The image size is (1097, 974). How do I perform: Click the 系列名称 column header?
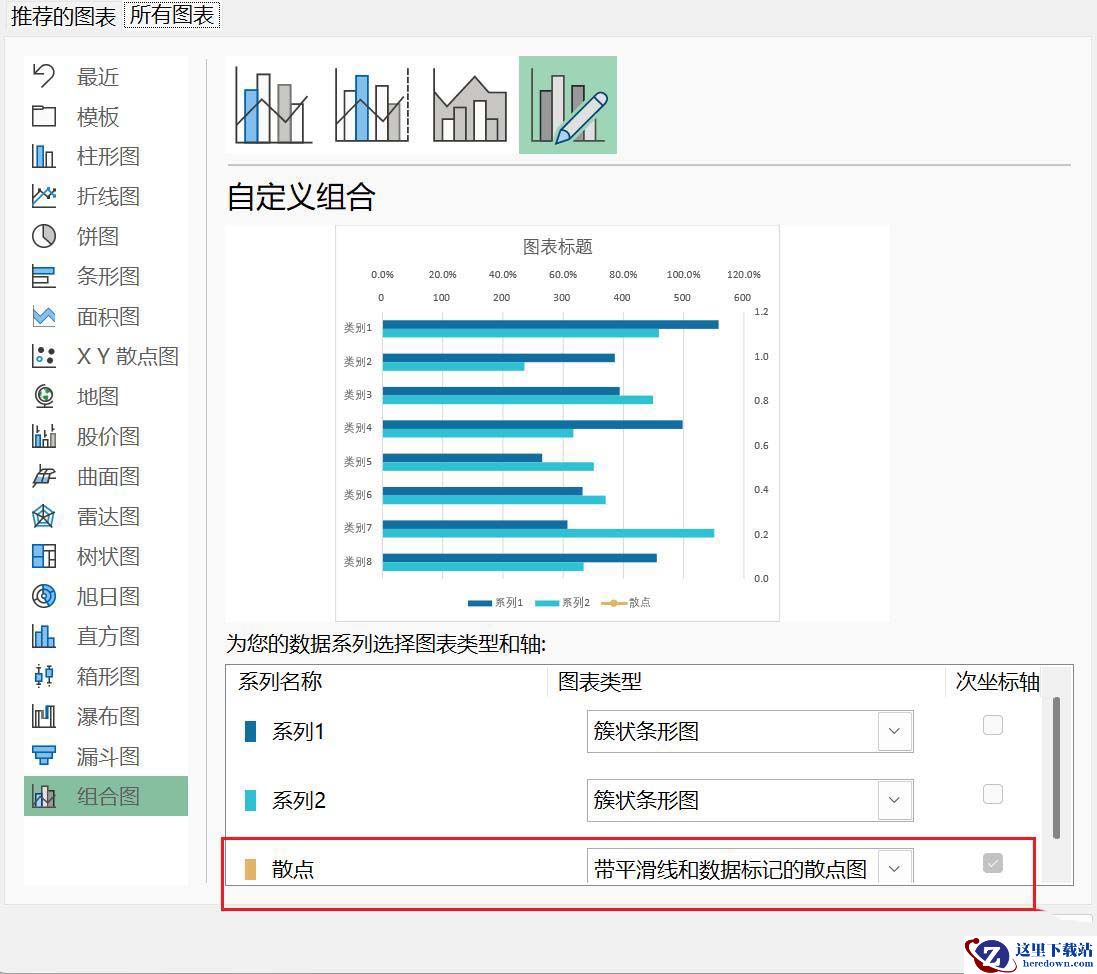click(x=280, y=682)
